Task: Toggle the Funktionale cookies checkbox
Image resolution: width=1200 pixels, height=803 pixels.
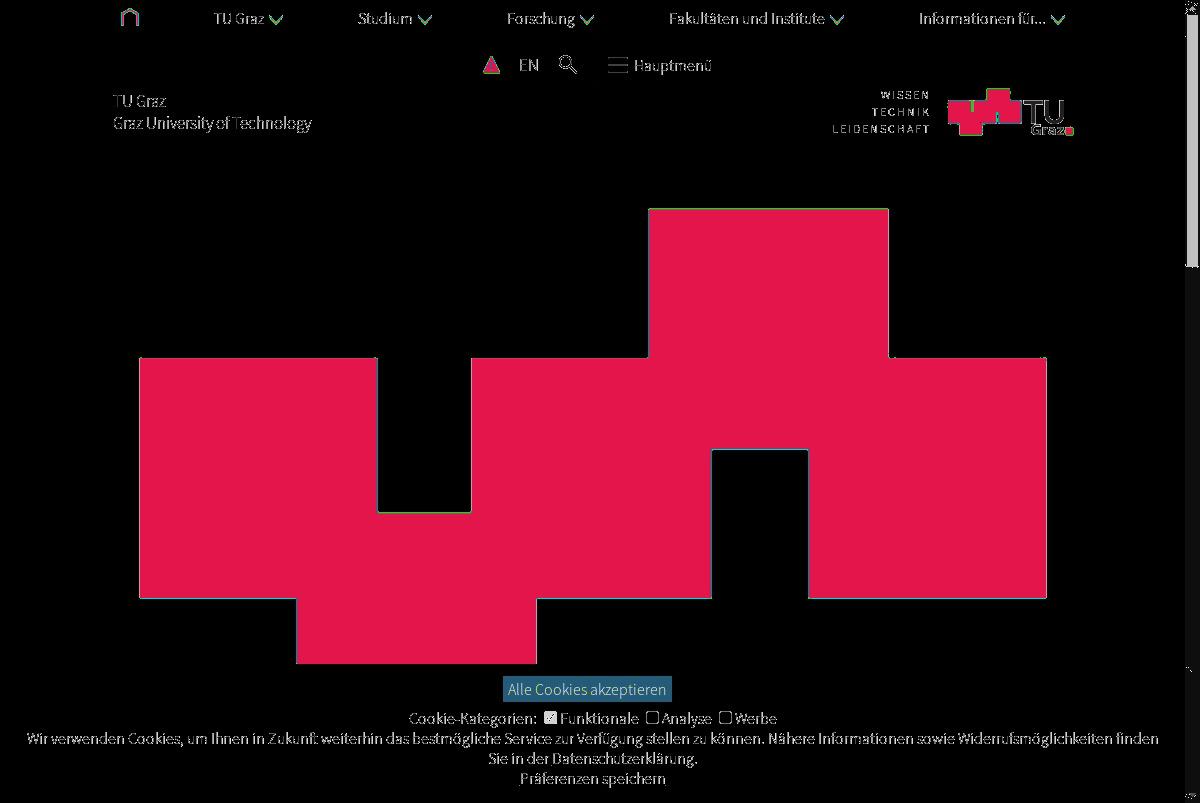Action: tap(551, 717)
